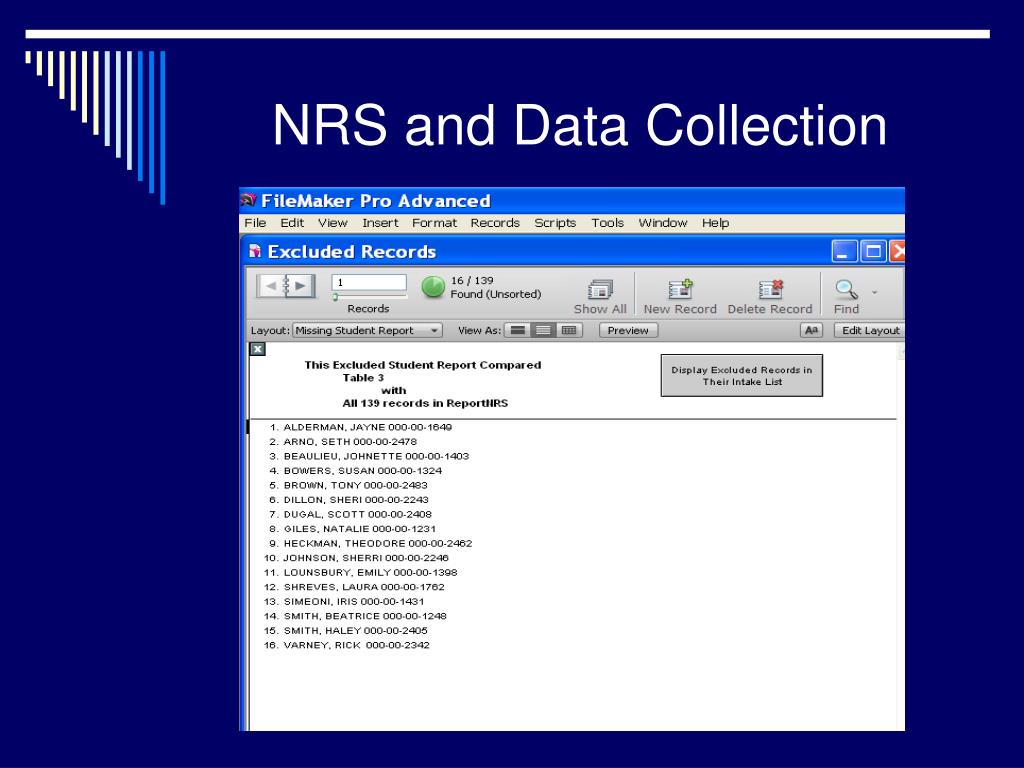Open the Records menu
This screenshot has height=768, width=1024.
[495, 223]
